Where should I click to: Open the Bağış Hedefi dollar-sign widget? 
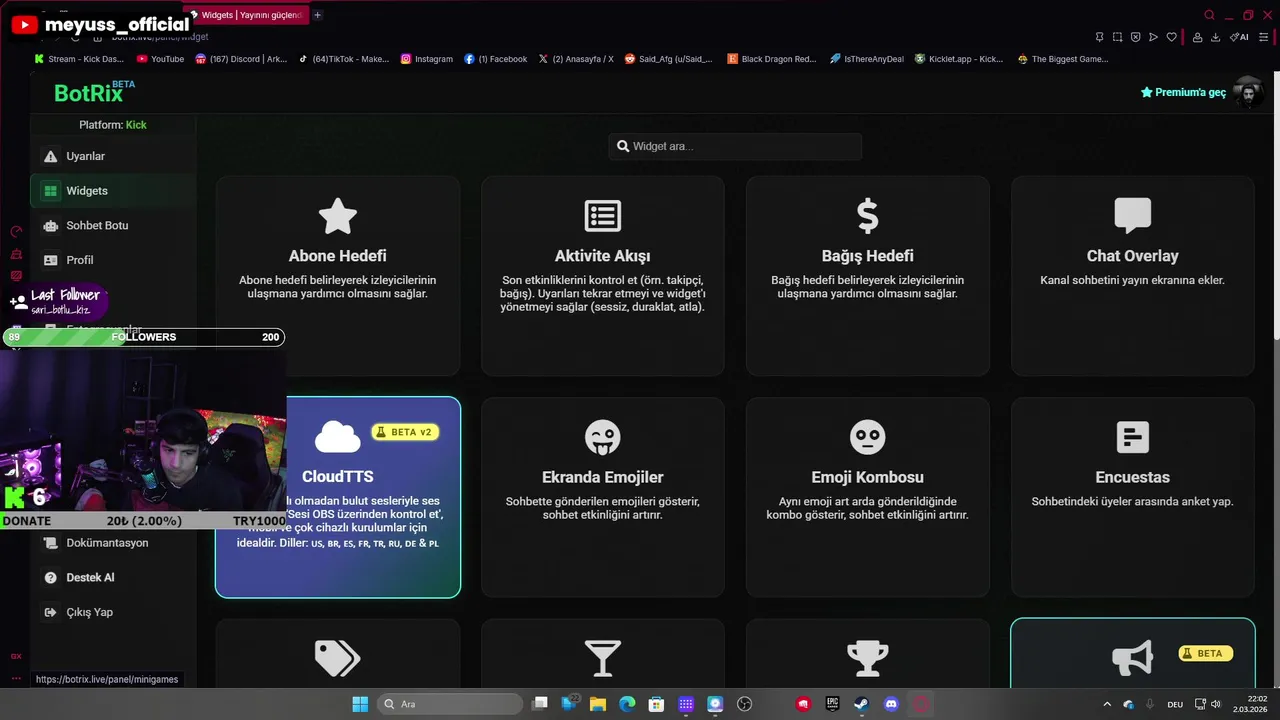[868, 276]
